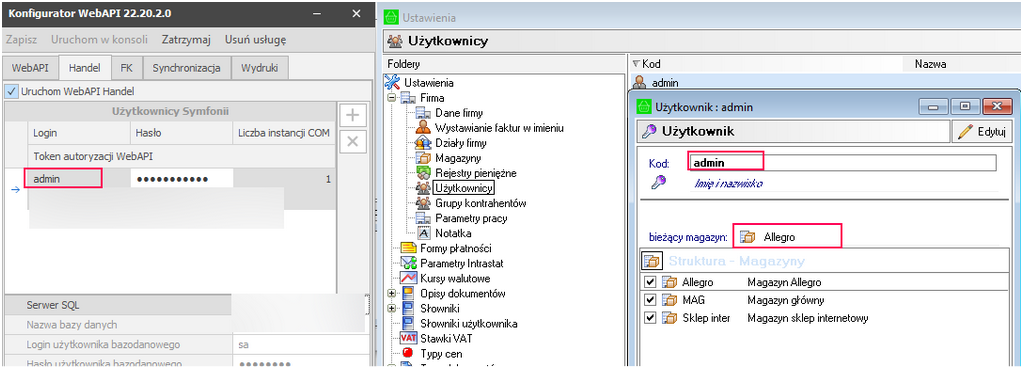The height and width of the screenshot is (367, 1021).
Task: Click the Kursy walutowe chart icon
Action: point(409,279)
